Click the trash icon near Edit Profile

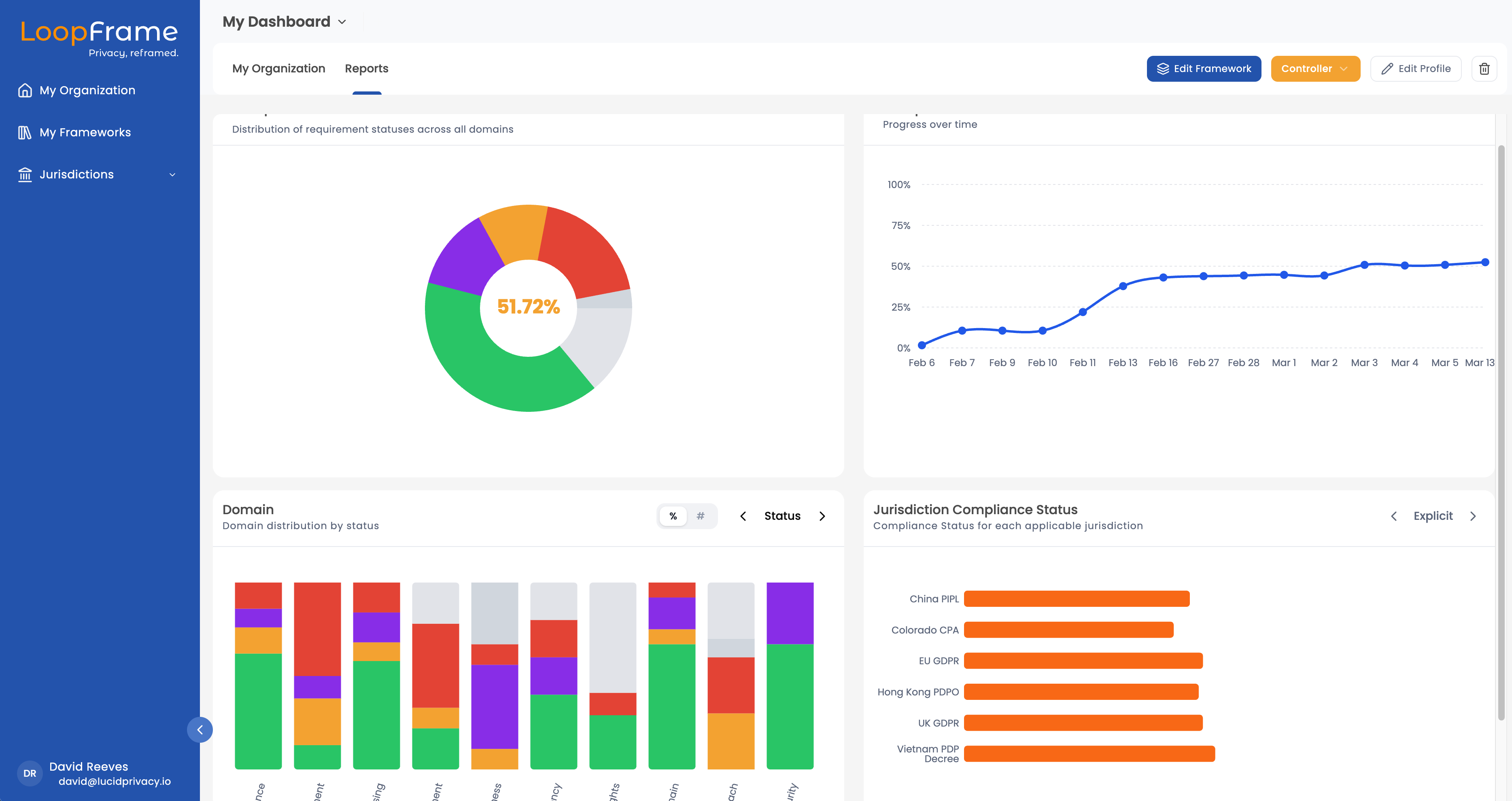[x=1485, y=69]
